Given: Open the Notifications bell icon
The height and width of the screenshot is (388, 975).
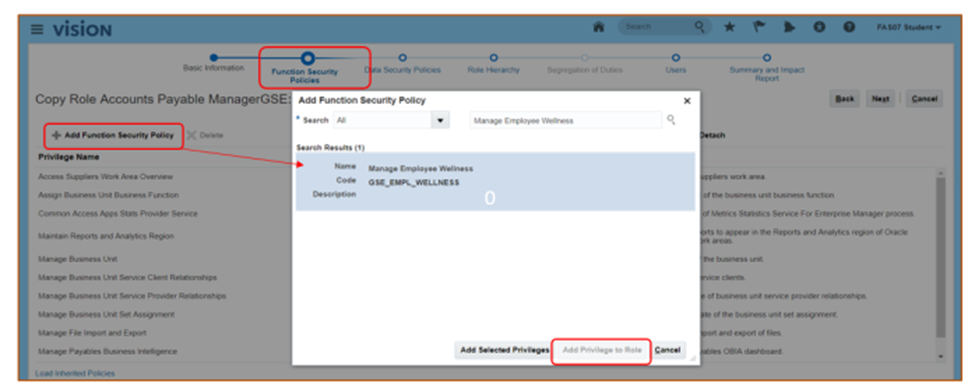Looking at the screenshot, I should tap(789, 27).
